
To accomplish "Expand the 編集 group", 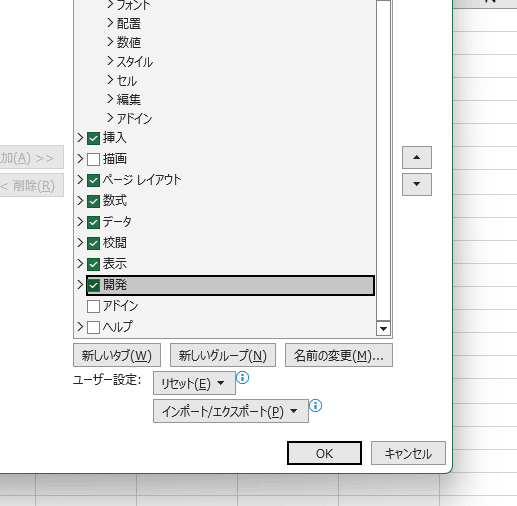I will point(110,99).
